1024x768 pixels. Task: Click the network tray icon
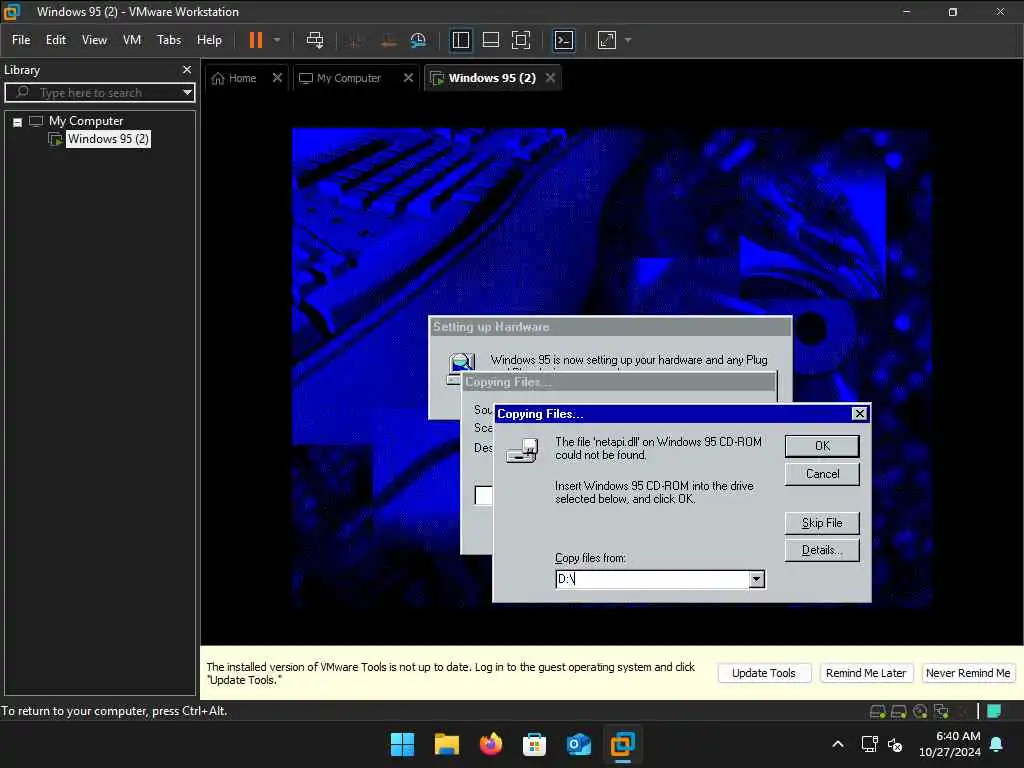869,744
